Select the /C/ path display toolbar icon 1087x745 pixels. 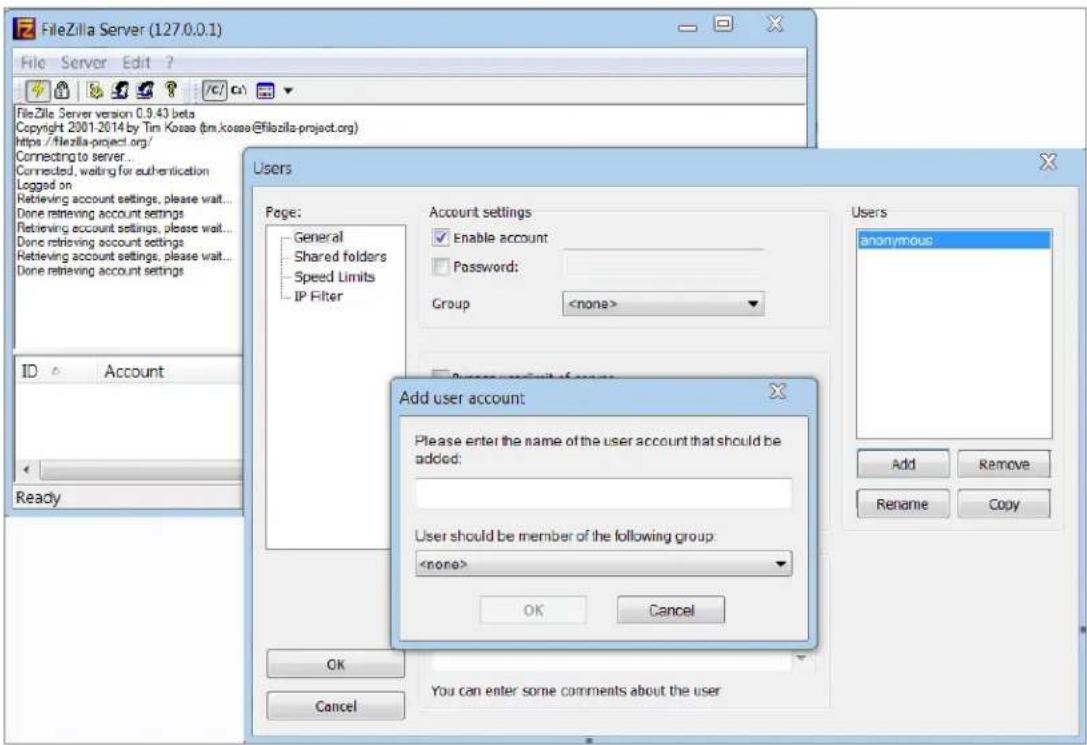(x=215, y=90)
